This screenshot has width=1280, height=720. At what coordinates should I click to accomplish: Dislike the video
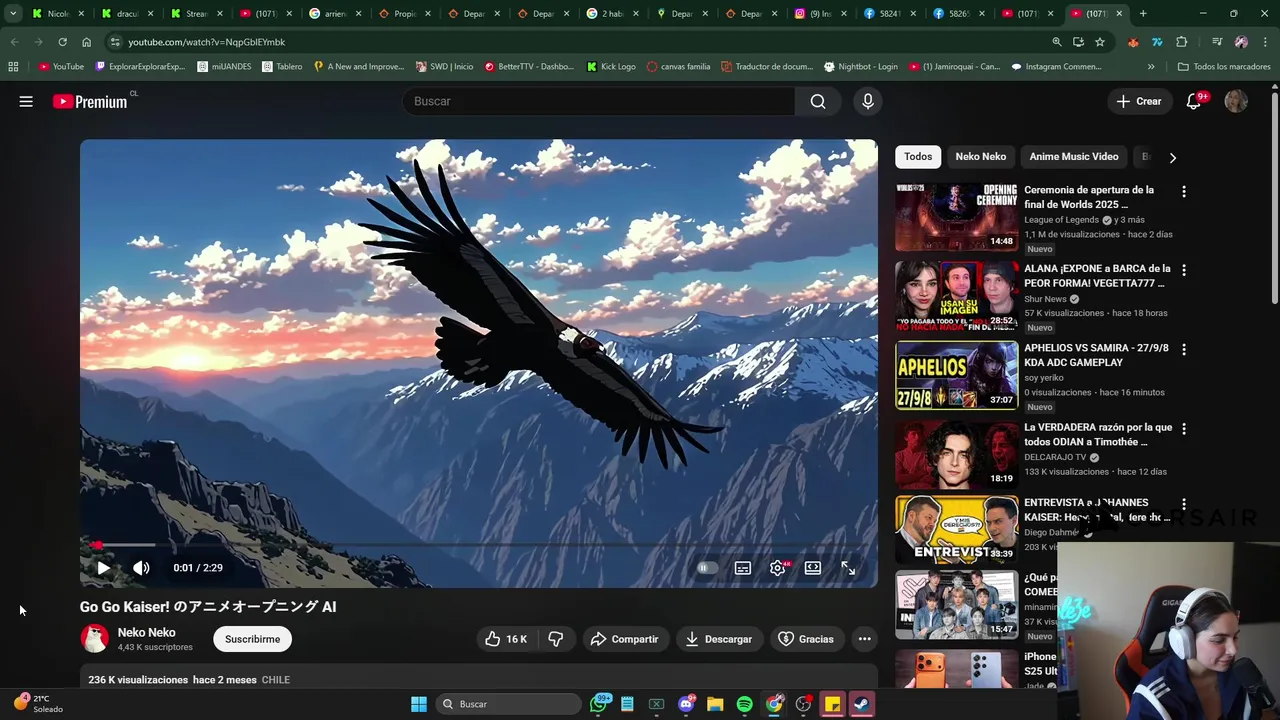[x=556, y=639]
